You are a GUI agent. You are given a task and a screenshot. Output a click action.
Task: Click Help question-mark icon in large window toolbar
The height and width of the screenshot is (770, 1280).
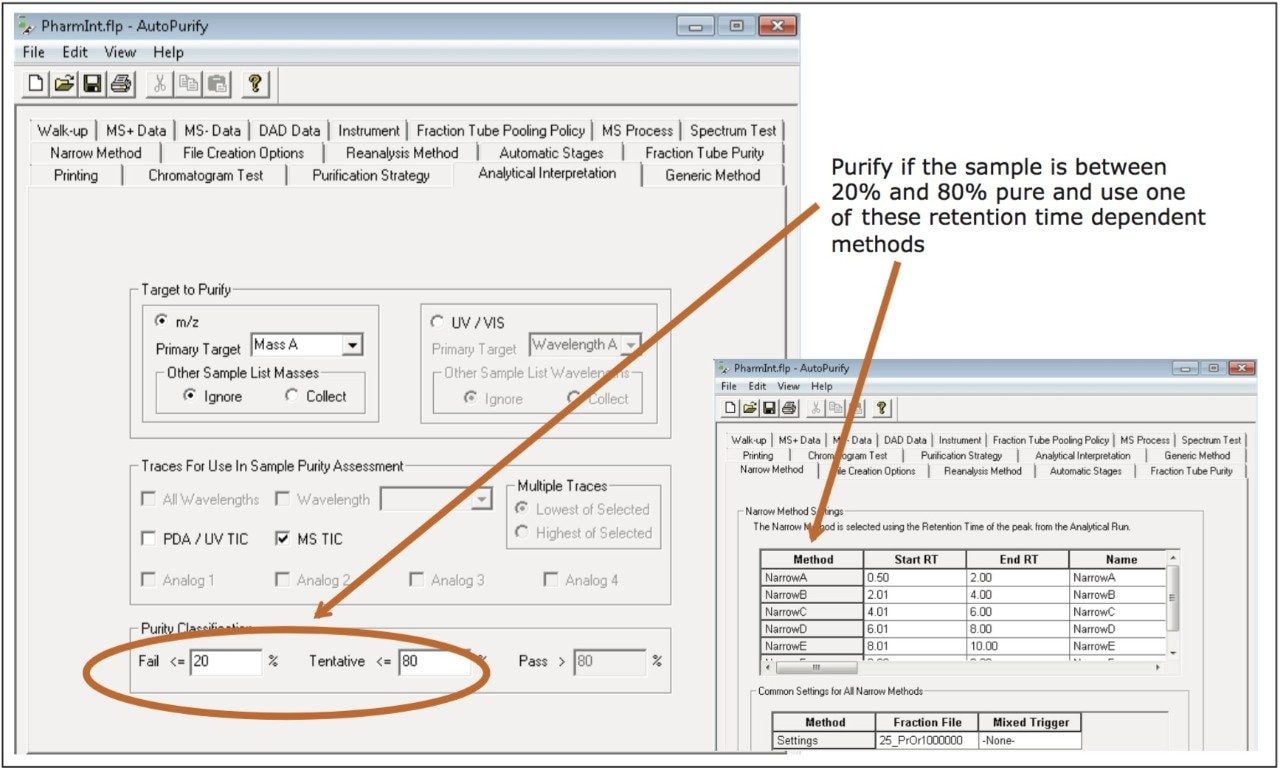tap(254, 85)
